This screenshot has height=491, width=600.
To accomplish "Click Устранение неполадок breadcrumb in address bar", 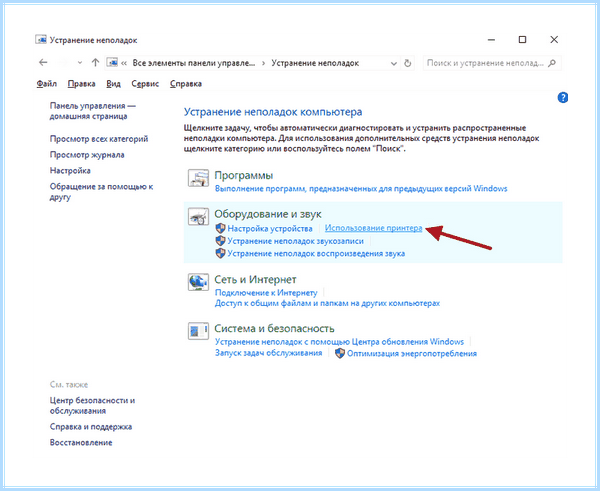I will [x=315, y=63].
